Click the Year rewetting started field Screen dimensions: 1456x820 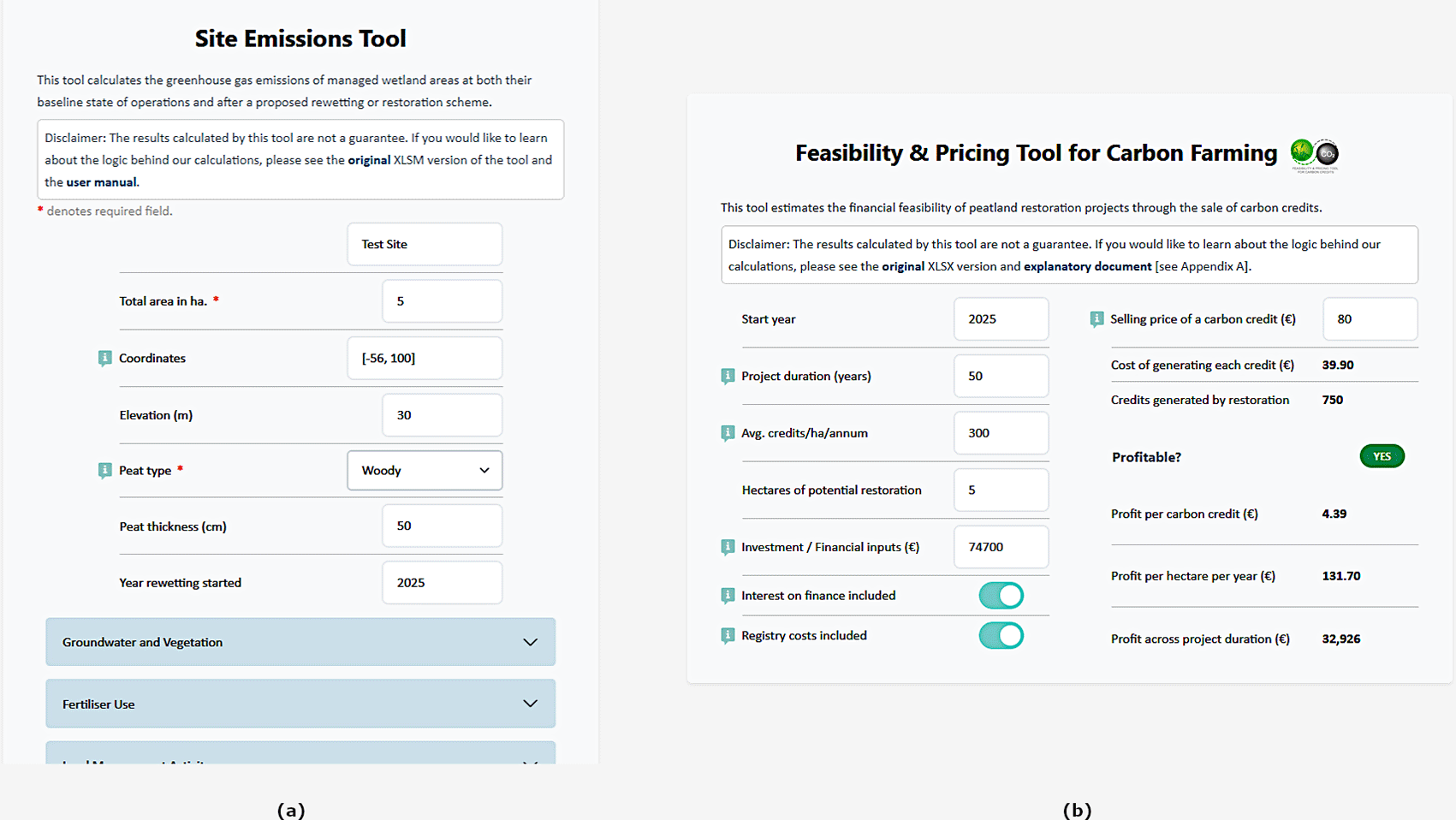(443, 583)
